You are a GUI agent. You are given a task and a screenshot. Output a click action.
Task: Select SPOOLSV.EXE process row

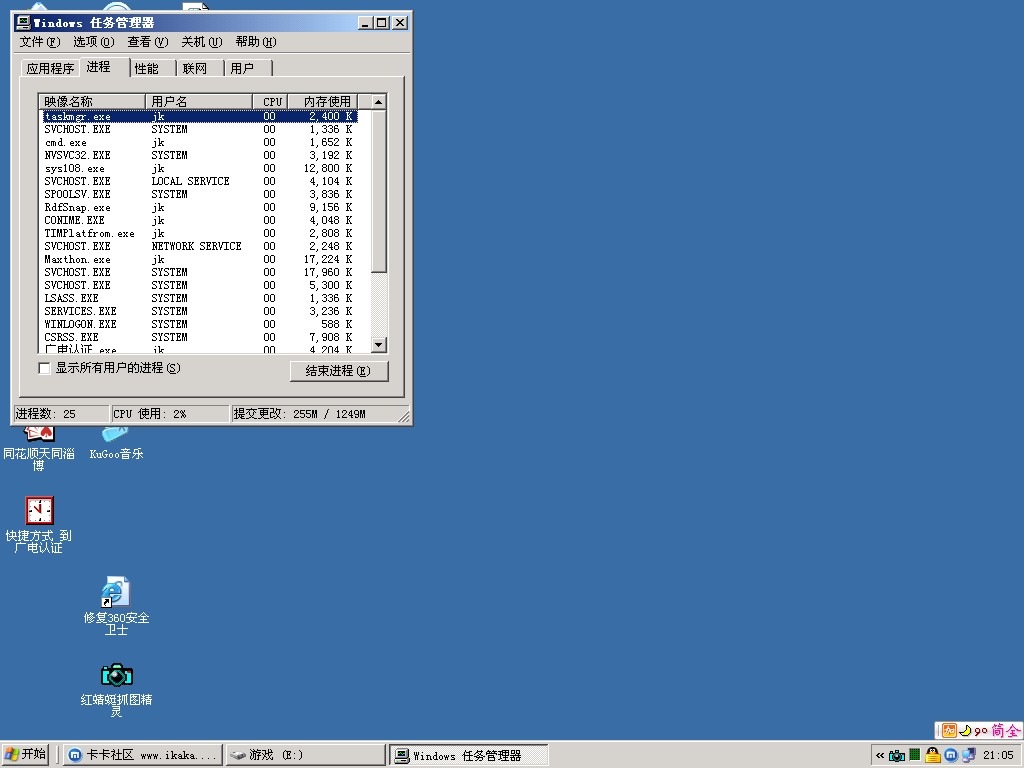[200, 195]
